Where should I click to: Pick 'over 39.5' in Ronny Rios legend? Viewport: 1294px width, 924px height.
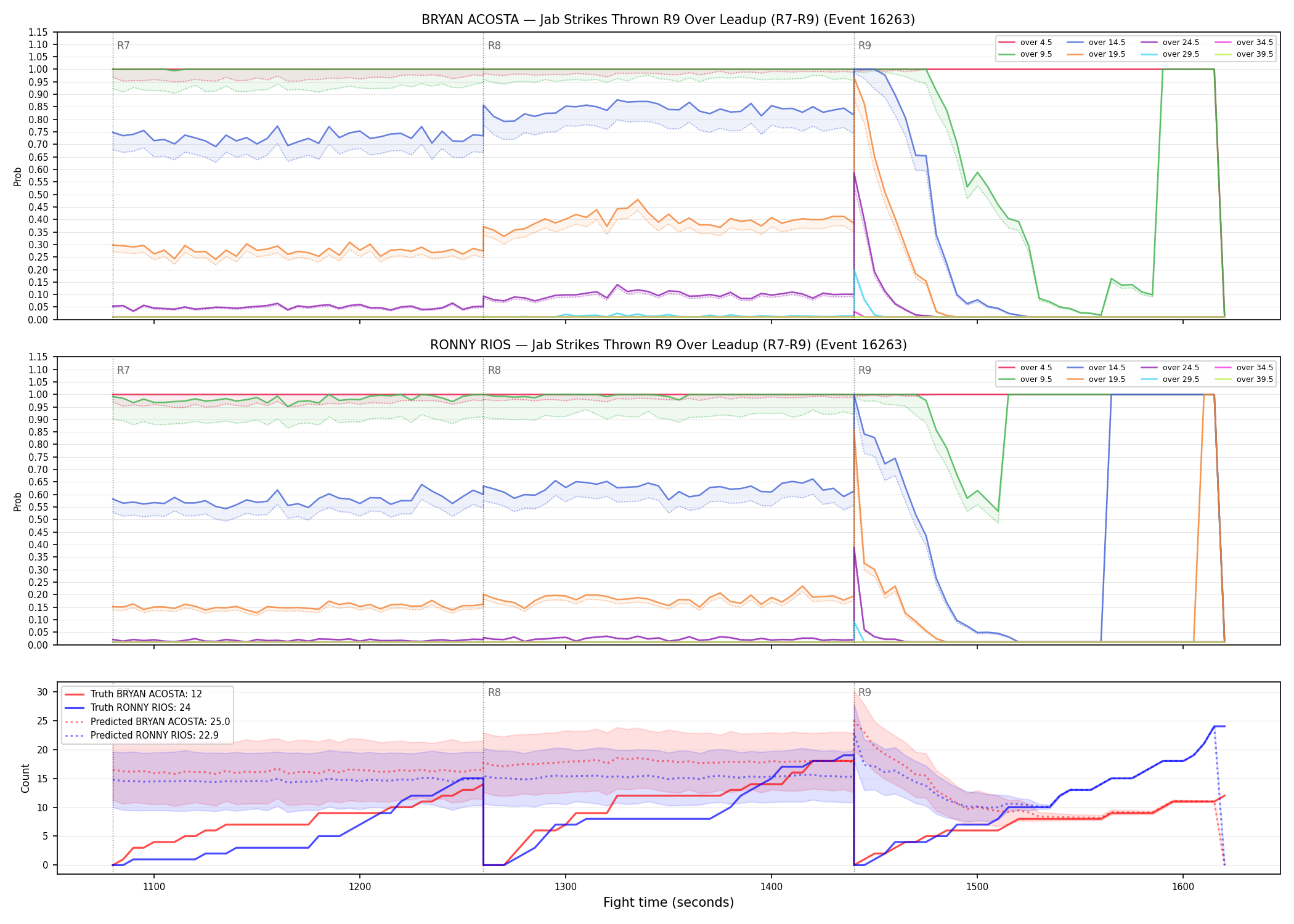1244,379
